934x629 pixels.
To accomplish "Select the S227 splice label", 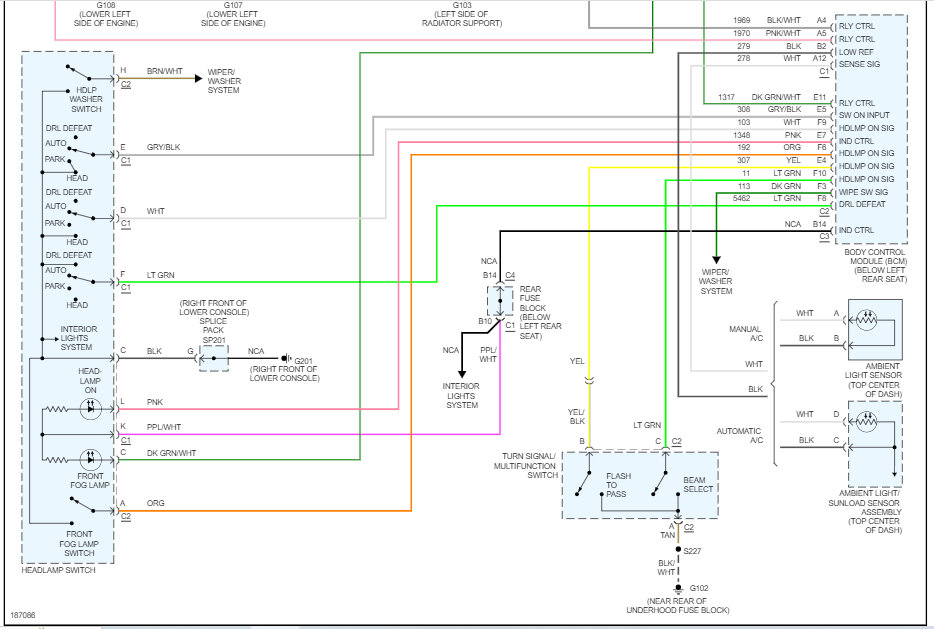I will click(x=692, y=551).
